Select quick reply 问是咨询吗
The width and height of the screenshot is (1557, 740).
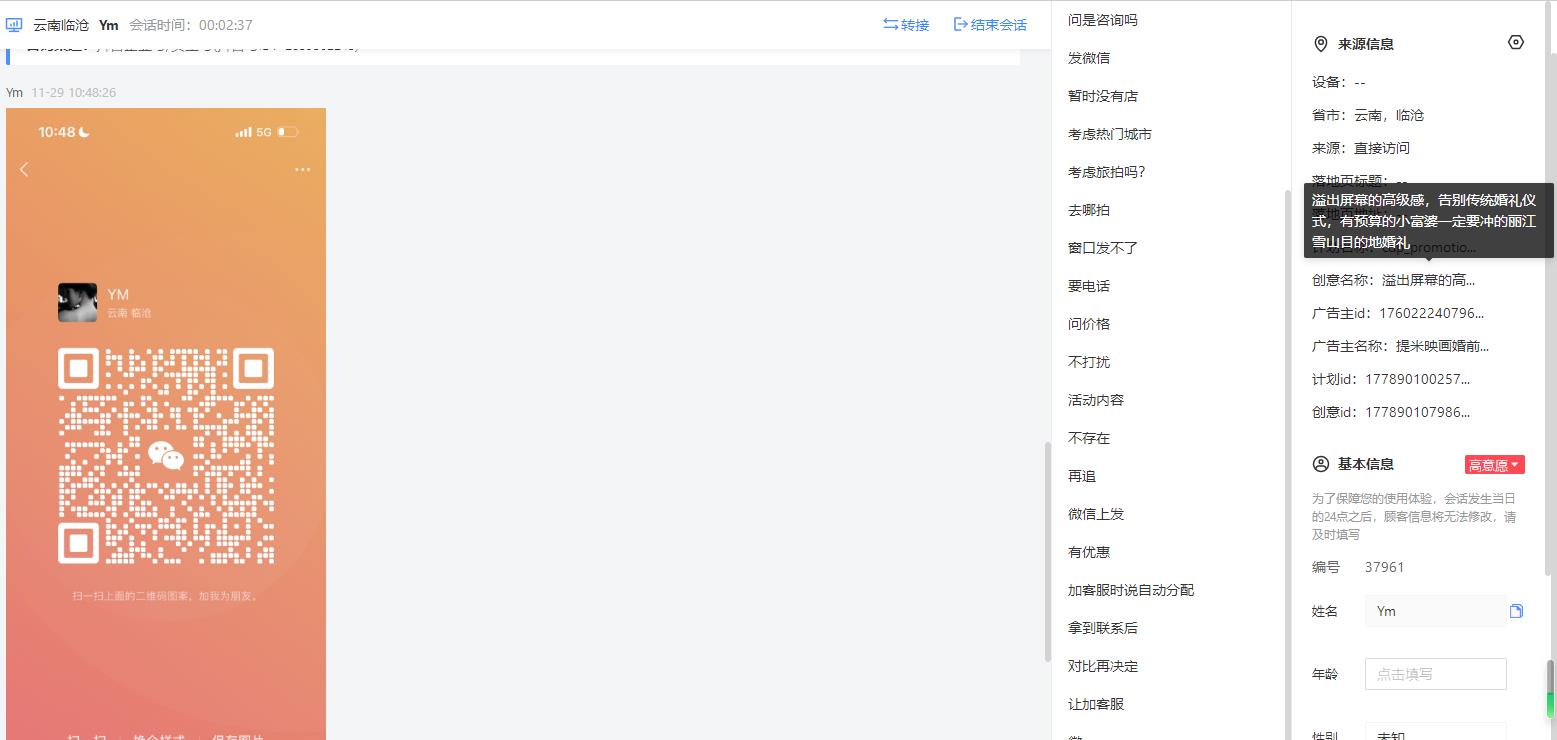tap(1103, 20)
